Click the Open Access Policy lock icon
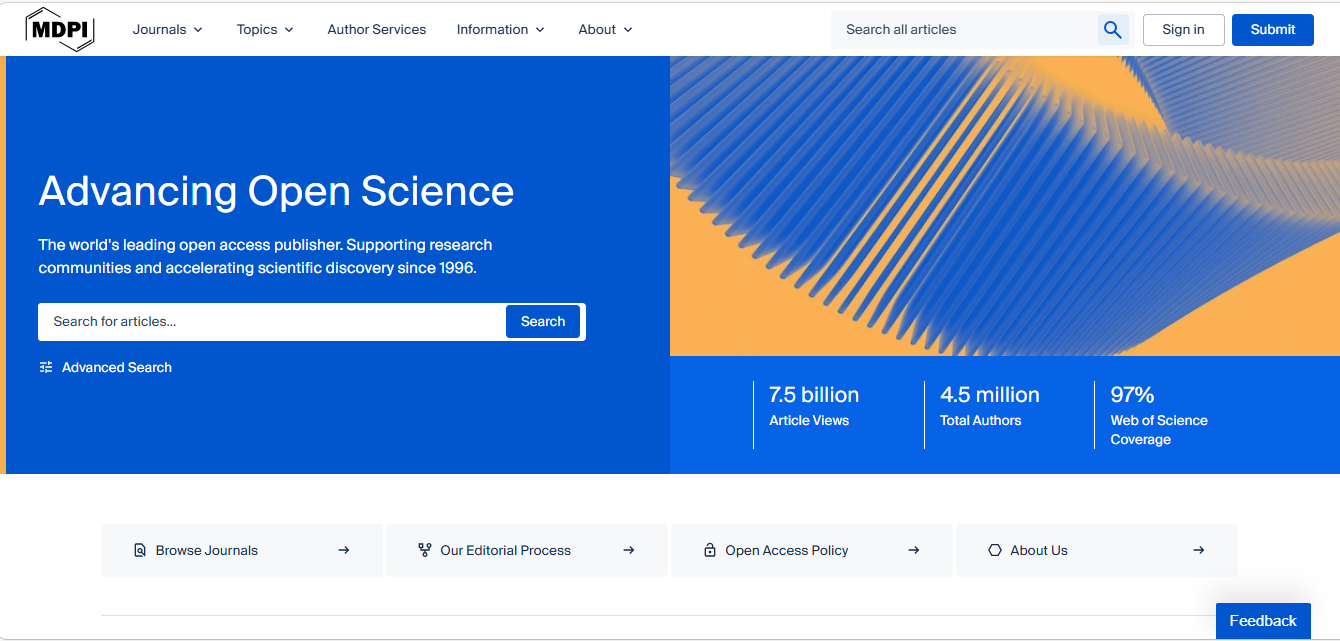The height and width of the screenshot is (641, 1340). click(710, 549)
